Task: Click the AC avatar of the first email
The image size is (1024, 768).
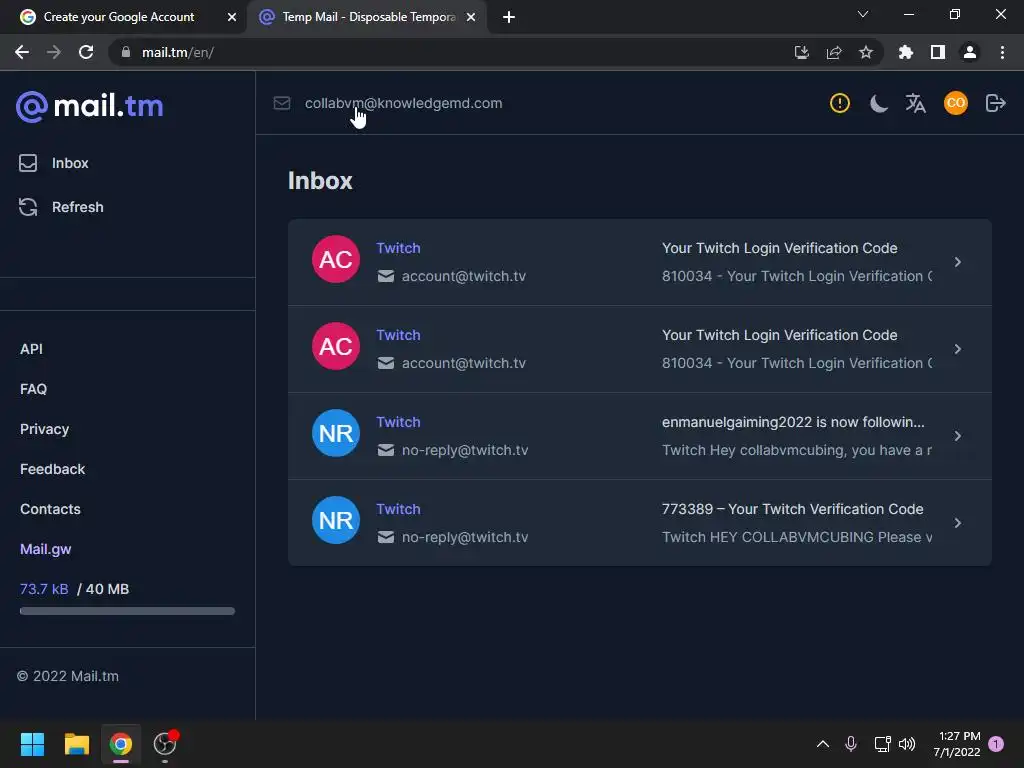Action: tap(336, 259)
